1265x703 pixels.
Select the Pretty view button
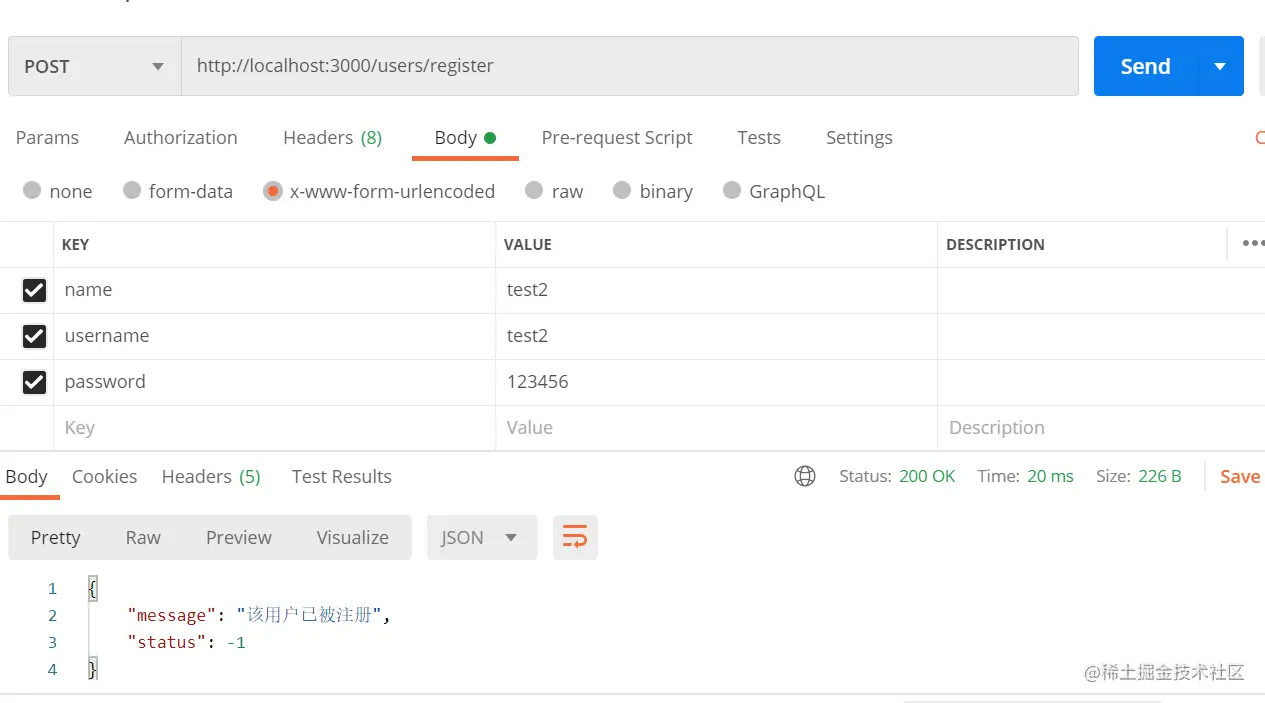(55, 537)
